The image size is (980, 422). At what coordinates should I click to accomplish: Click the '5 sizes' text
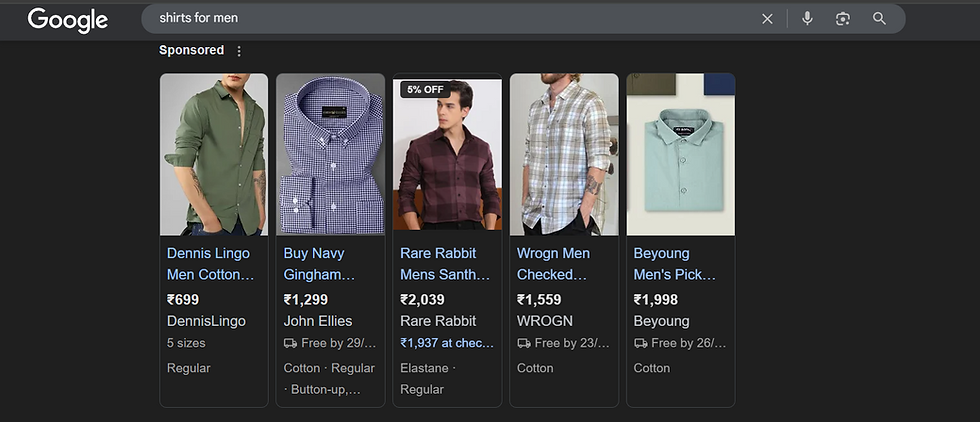pos(186,343)
